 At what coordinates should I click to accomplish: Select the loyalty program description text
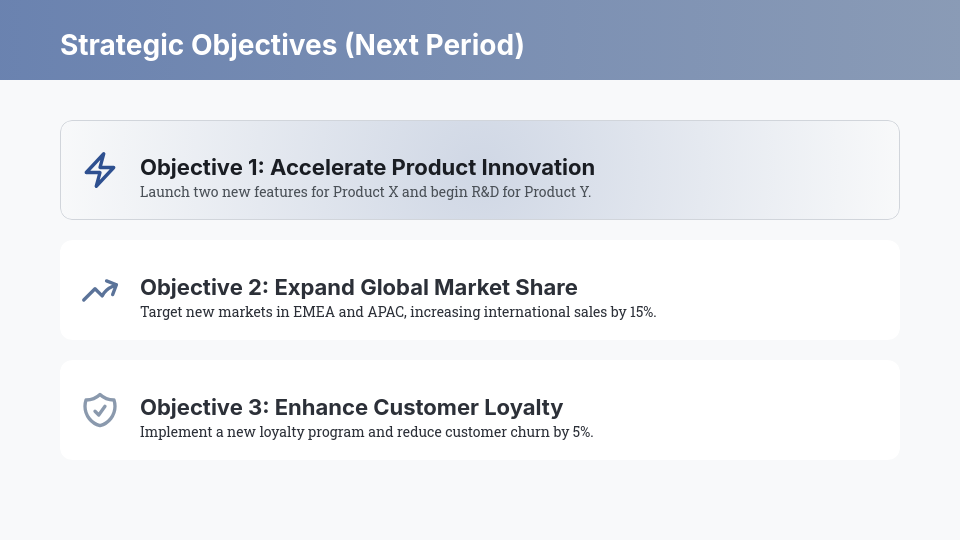pyautogui.click(x=367, y=432)
